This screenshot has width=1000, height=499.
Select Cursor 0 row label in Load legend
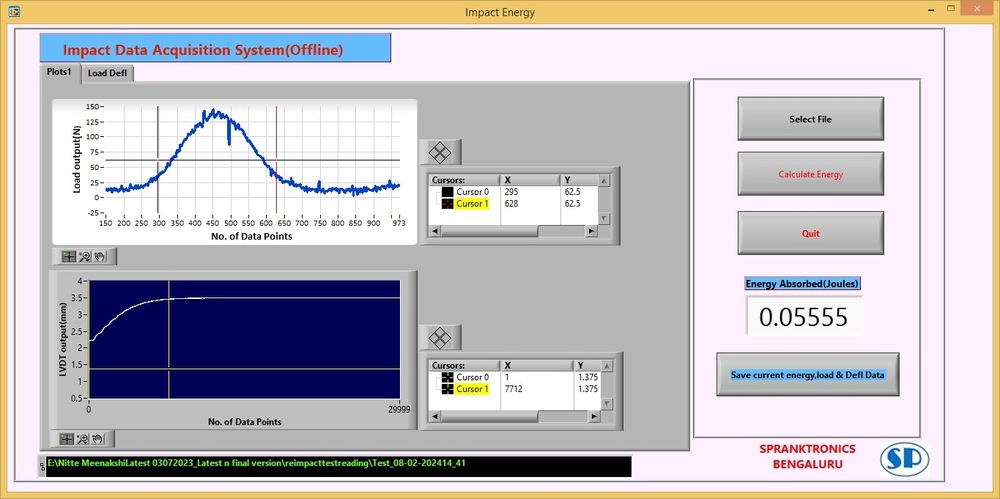tap(473, 191)
